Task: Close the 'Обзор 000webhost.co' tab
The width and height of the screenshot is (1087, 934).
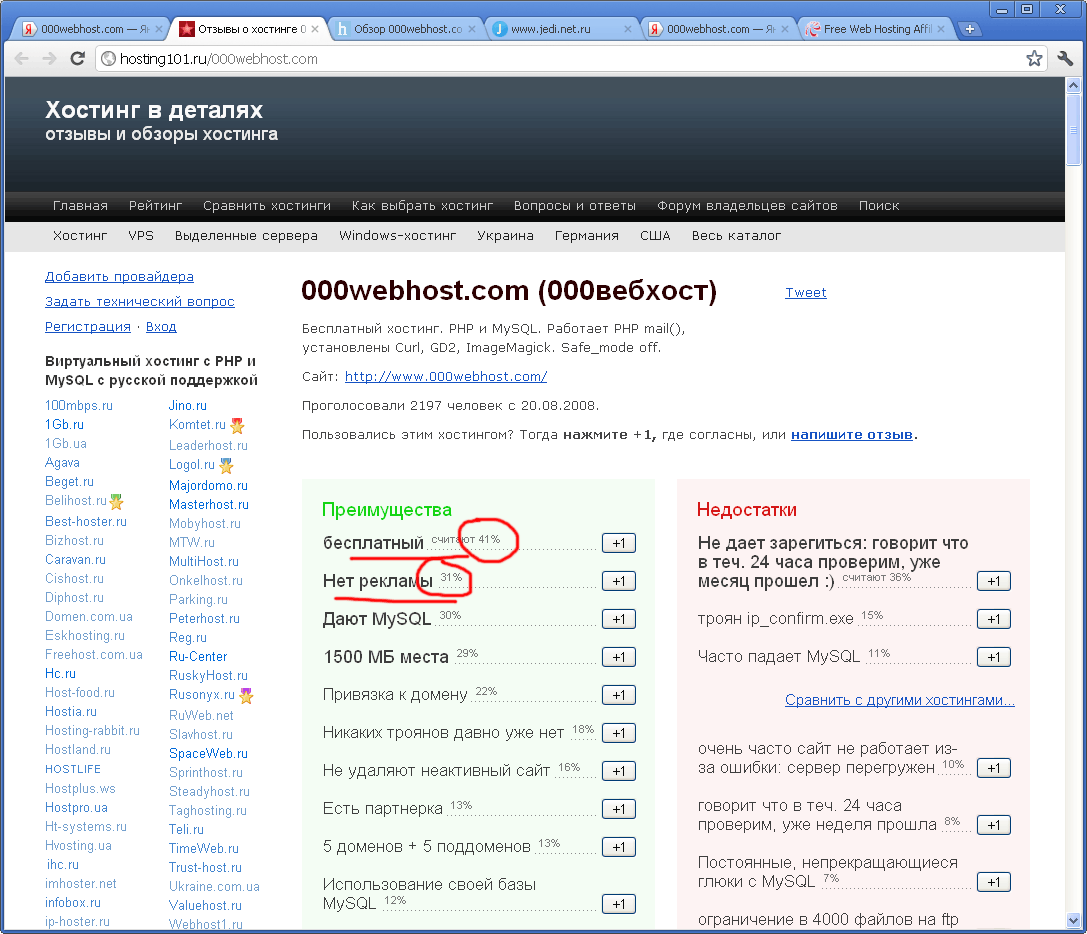Action: [x=472, y=29]
